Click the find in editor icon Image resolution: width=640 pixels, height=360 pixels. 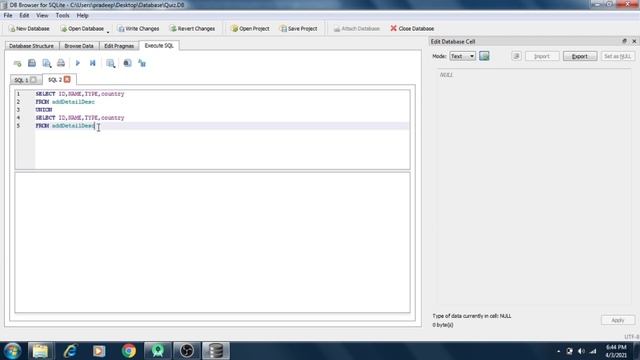(x=127, y=63)
